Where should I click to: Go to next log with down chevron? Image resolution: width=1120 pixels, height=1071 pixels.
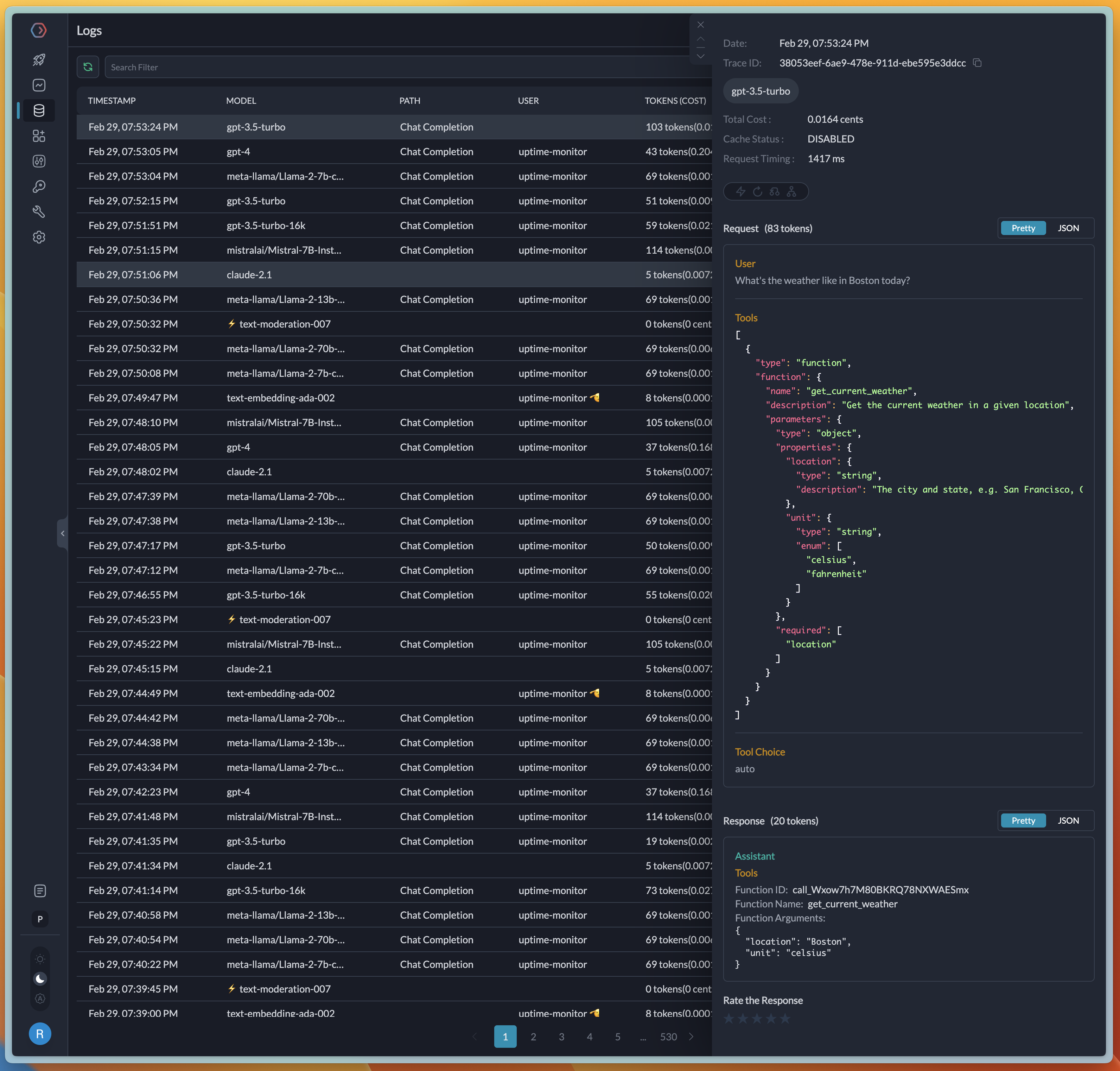(700, 56)
